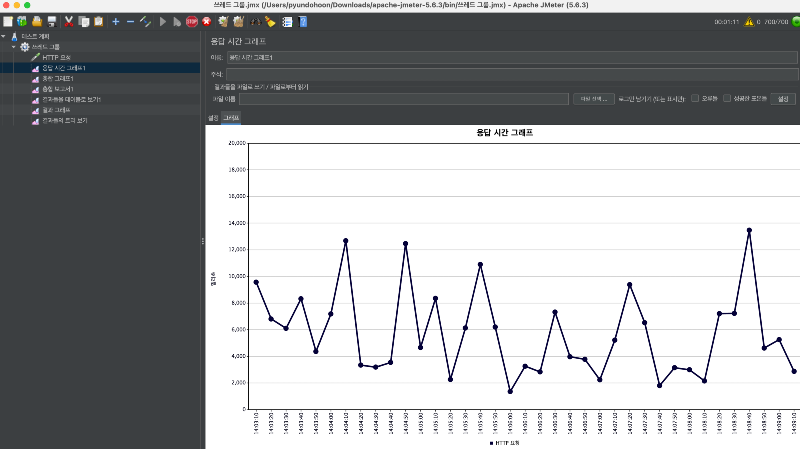Image resolution: width=800 pixels, height=449 pixels.
Task: Click the 설정 configure button beside checkboxes
Action: click(x=783, y=98)
